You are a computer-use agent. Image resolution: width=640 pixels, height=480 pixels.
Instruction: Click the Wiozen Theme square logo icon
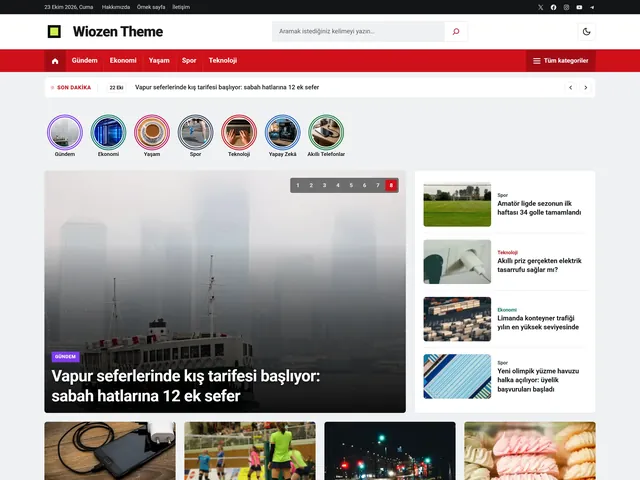(54, 31)
